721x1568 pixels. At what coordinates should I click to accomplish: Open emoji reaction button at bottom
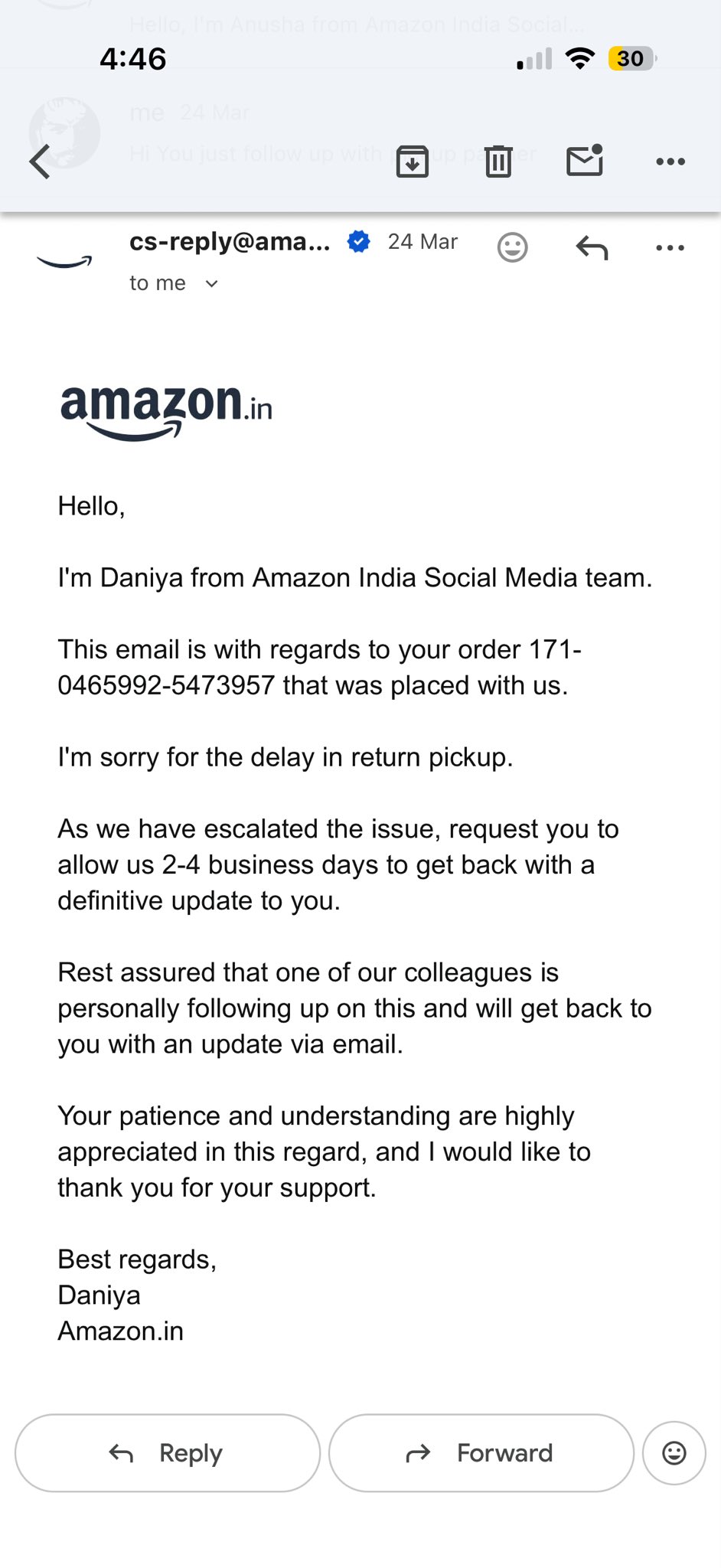[x=674, y=1452]
